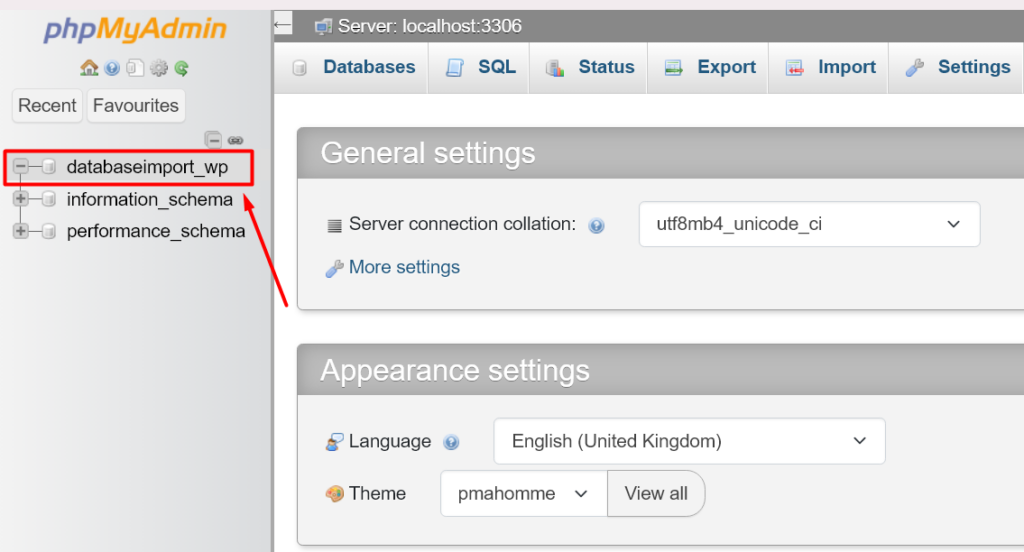This screenshot has width=1024, height=552.
Task: Open the Language dropdown
Action: click(x=690, y=441)
